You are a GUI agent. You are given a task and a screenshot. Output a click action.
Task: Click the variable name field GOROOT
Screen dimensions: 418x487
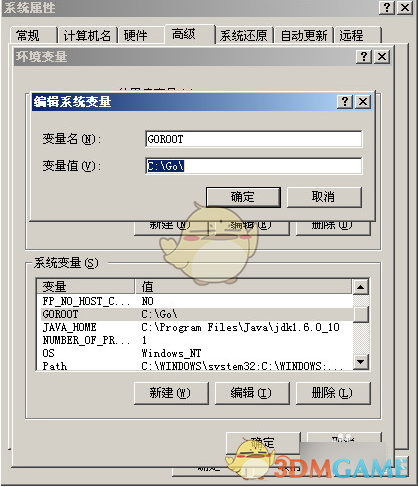pyautogui.click(x=254, y=139)
